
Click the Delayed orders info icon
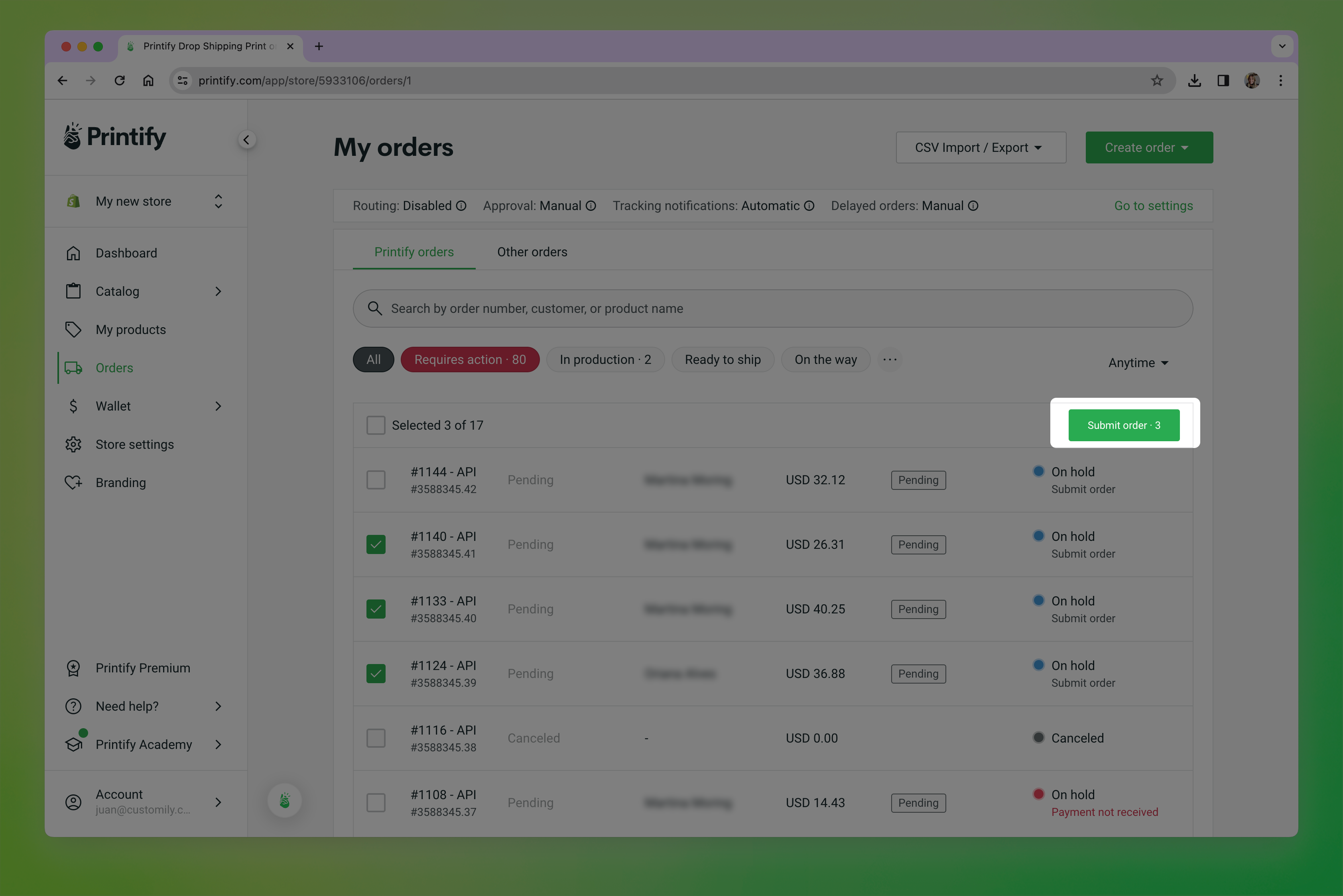tap(973, 206)
